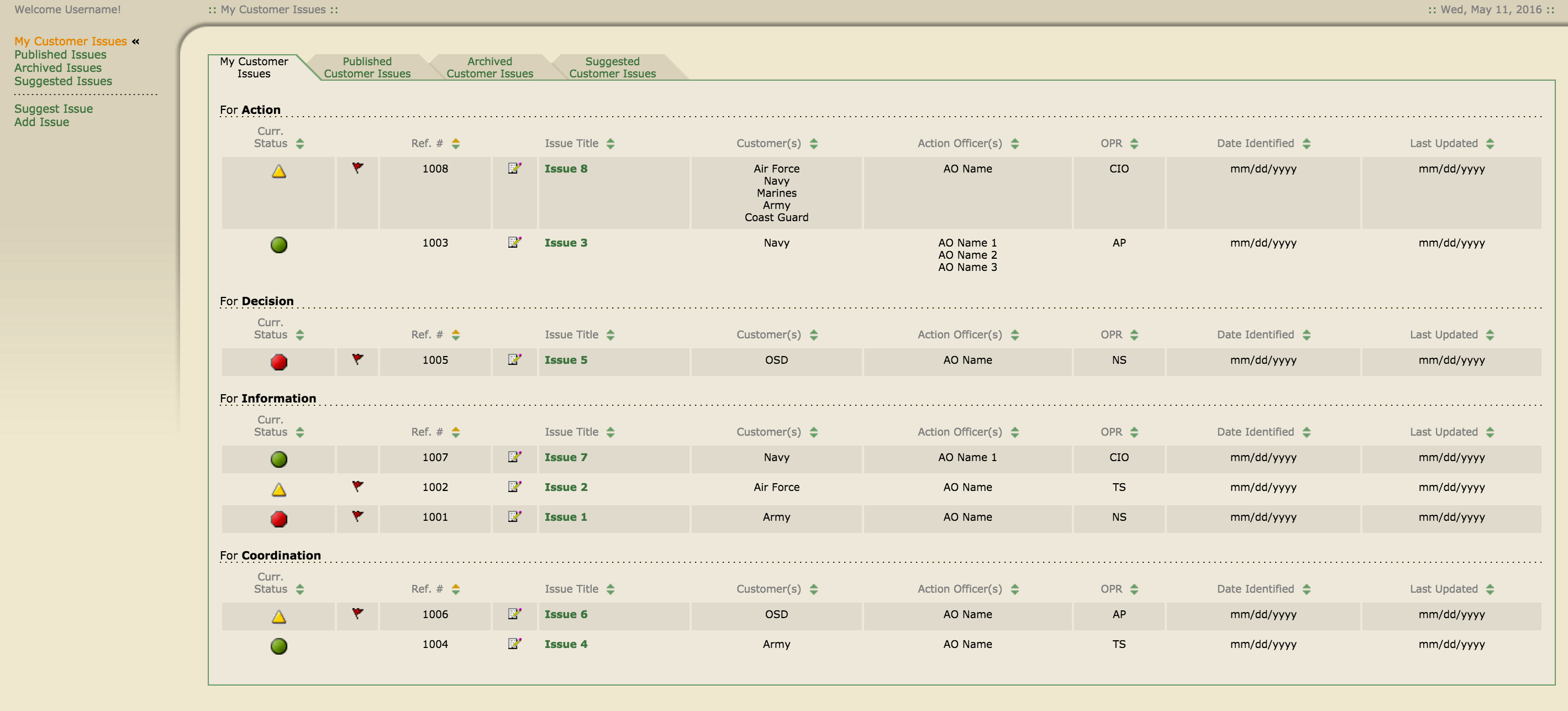
Task: Click the edit note icon for Issue 7
Action: 514,456
